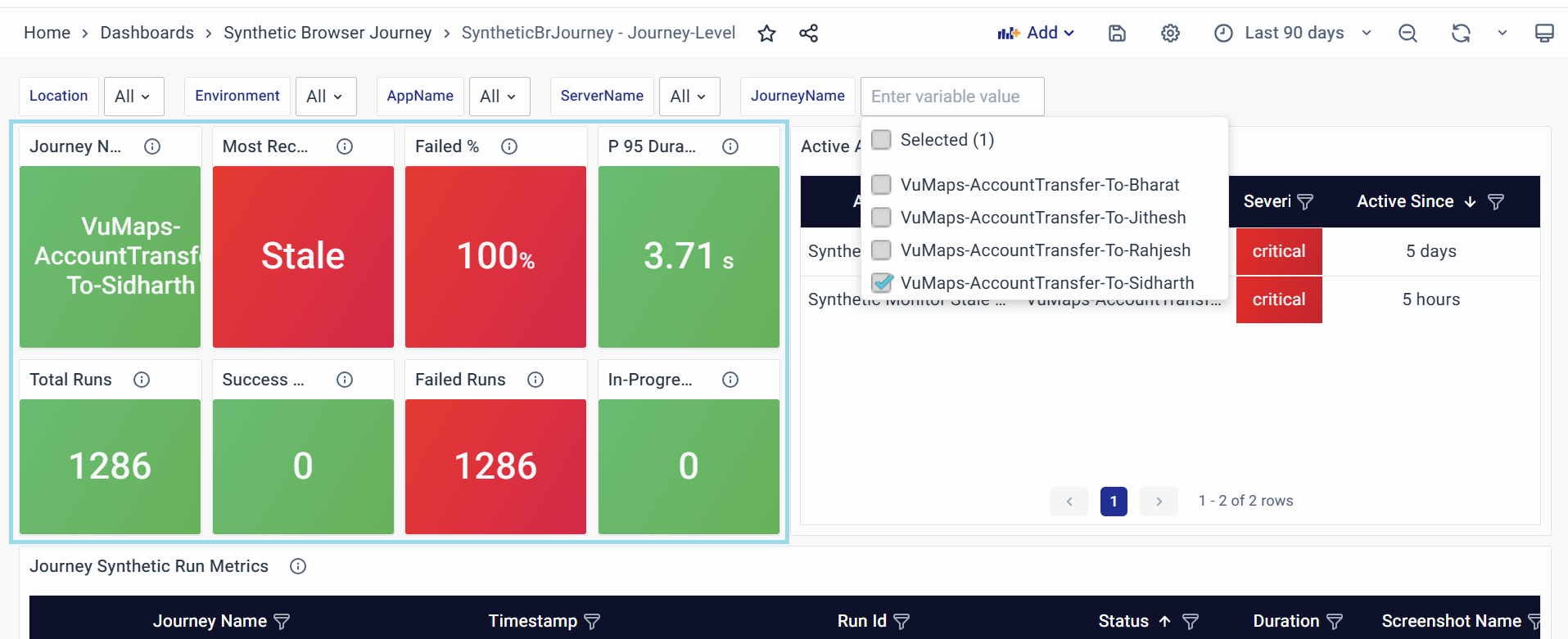Click the monitor display mode icon
Viewport: 1568px width, 639px height.
point(1543,34)
